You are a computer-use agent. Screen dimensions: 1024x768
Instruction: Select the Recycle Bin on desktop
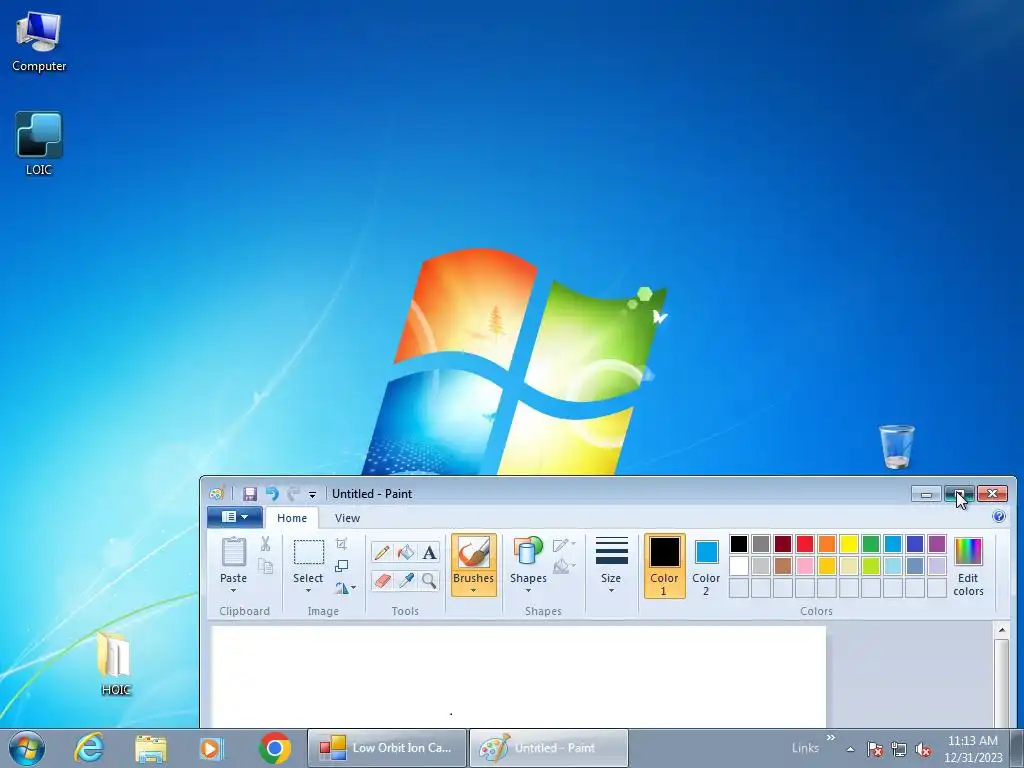pyautogui.click(x=897, y=447)
